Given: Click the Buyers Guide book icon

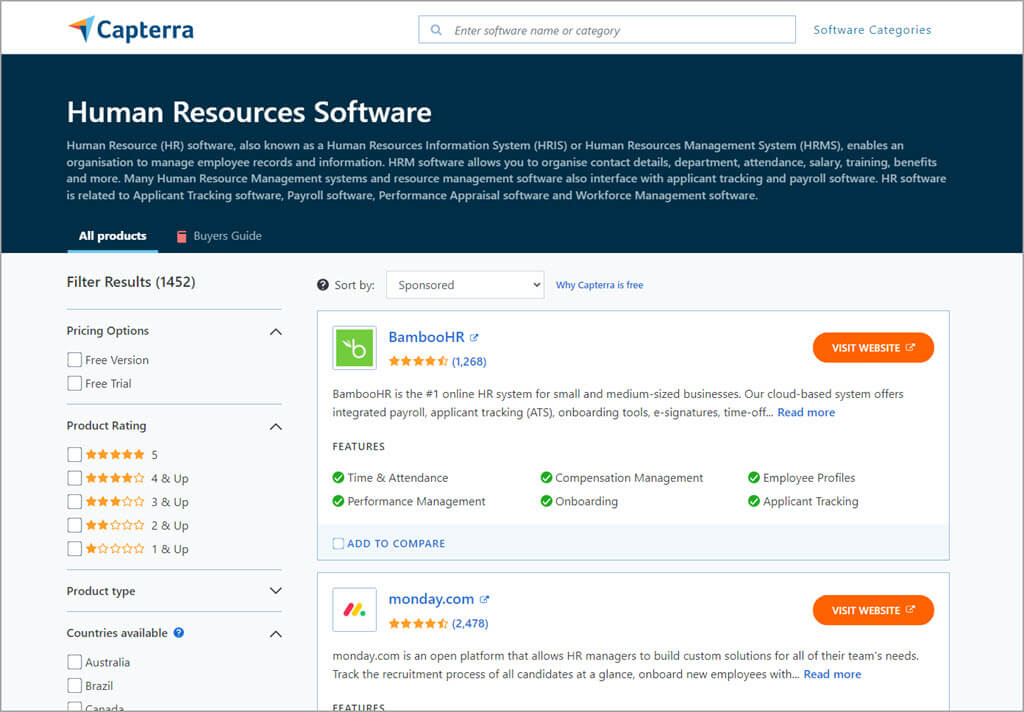Looking at the screenshot, I should tap(181, 237).
